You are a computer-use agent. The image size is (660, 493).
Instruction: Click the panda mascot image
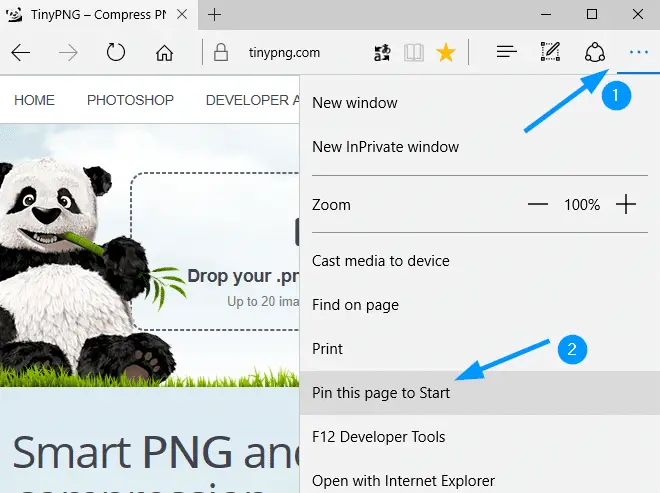pyautogui.click(x=84, y=269)
